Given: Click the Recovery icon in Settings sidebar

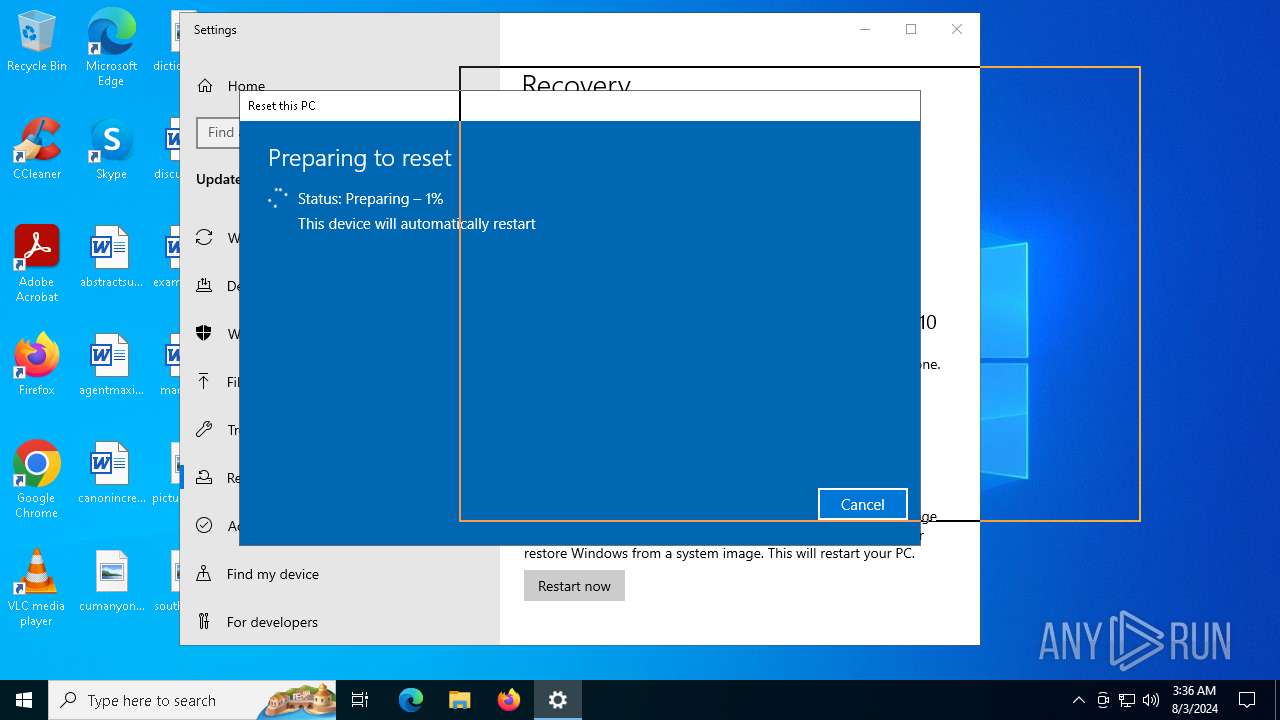Looking at the screenshot, I should coord(204,478).
